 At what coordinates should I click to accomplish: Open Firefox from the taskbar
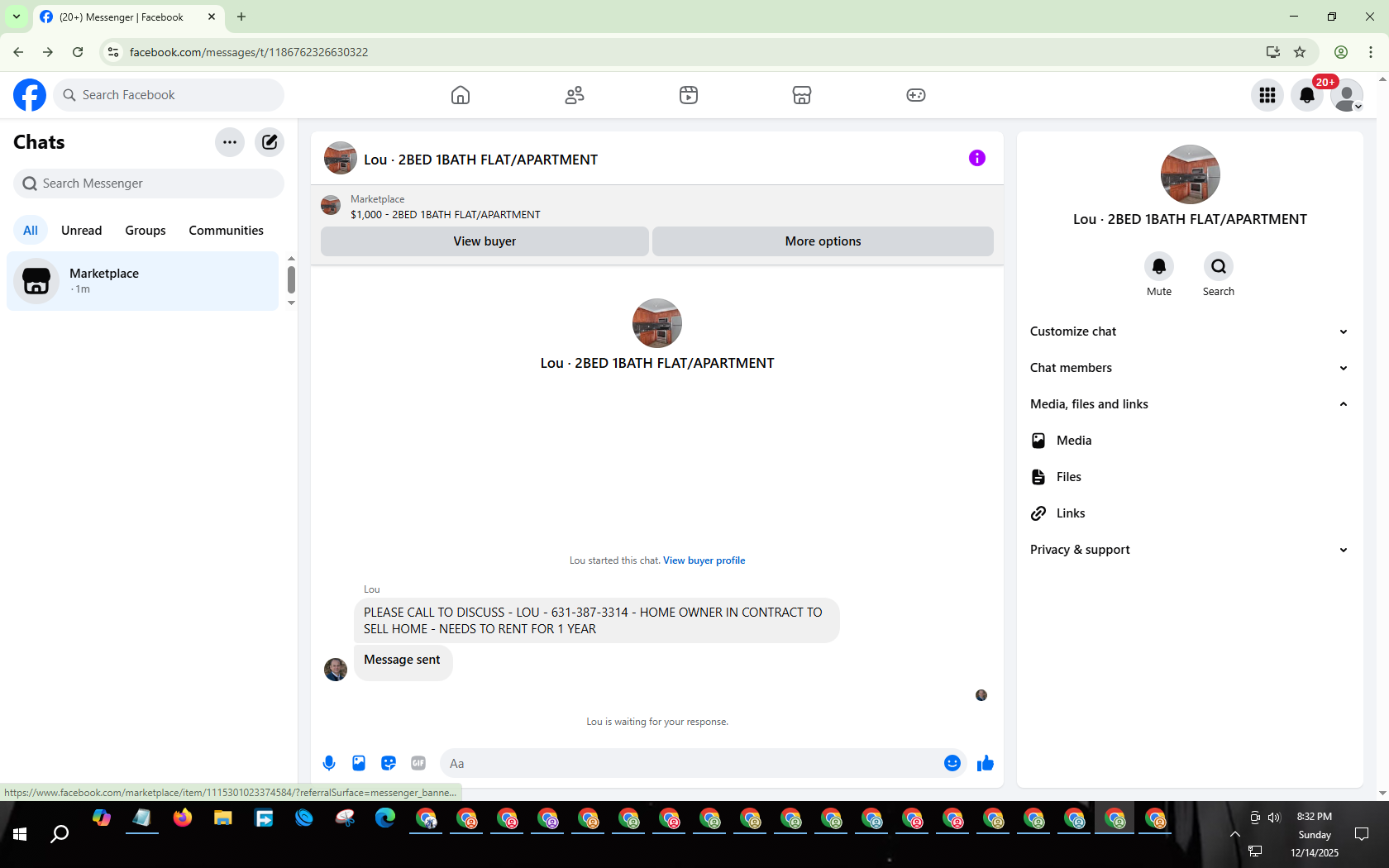tap(183, 818)
